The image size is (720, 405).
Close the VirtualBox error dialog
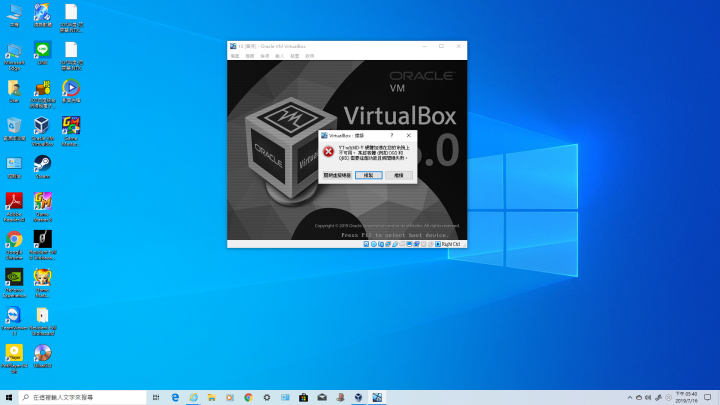[409, 135]
